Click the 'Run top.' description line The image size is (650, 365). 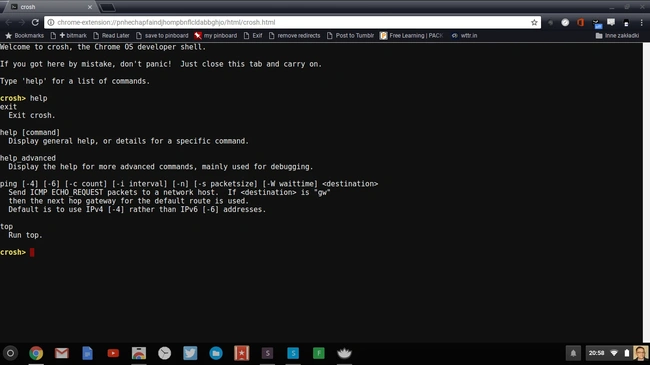point(25,235)
